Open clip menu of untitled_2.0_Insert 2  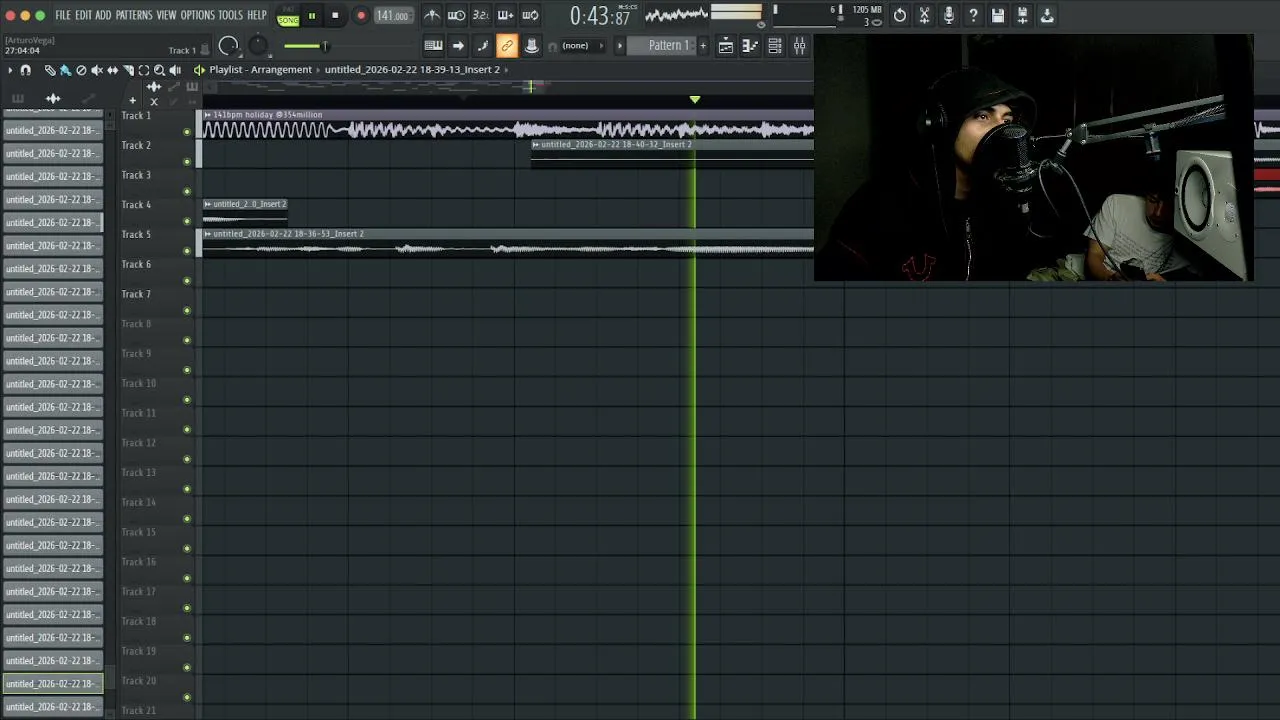pos(208,204)
